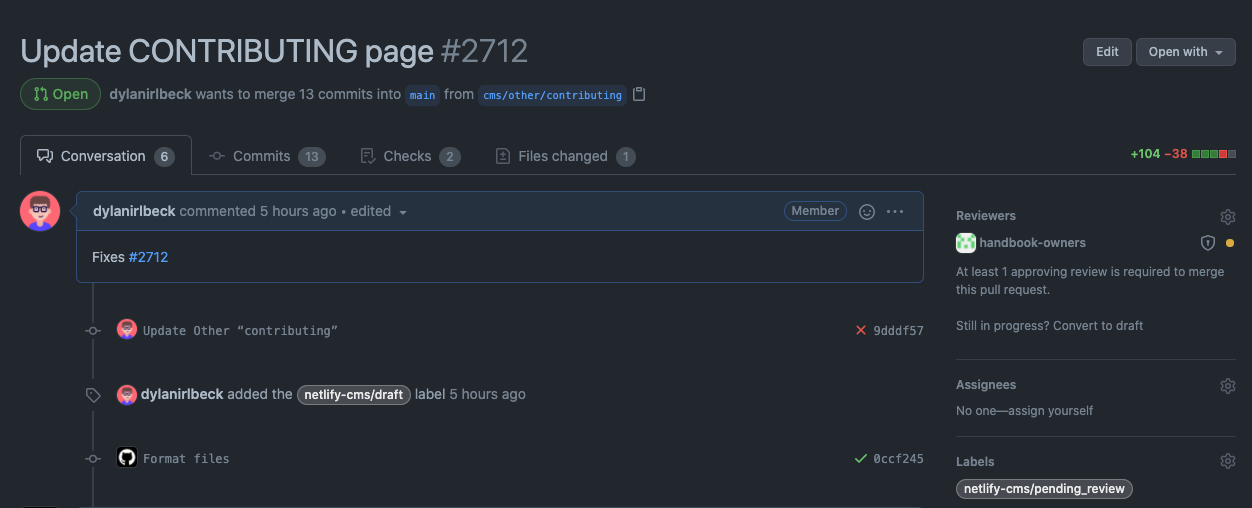Open commit 9dddf57 link

898,331
